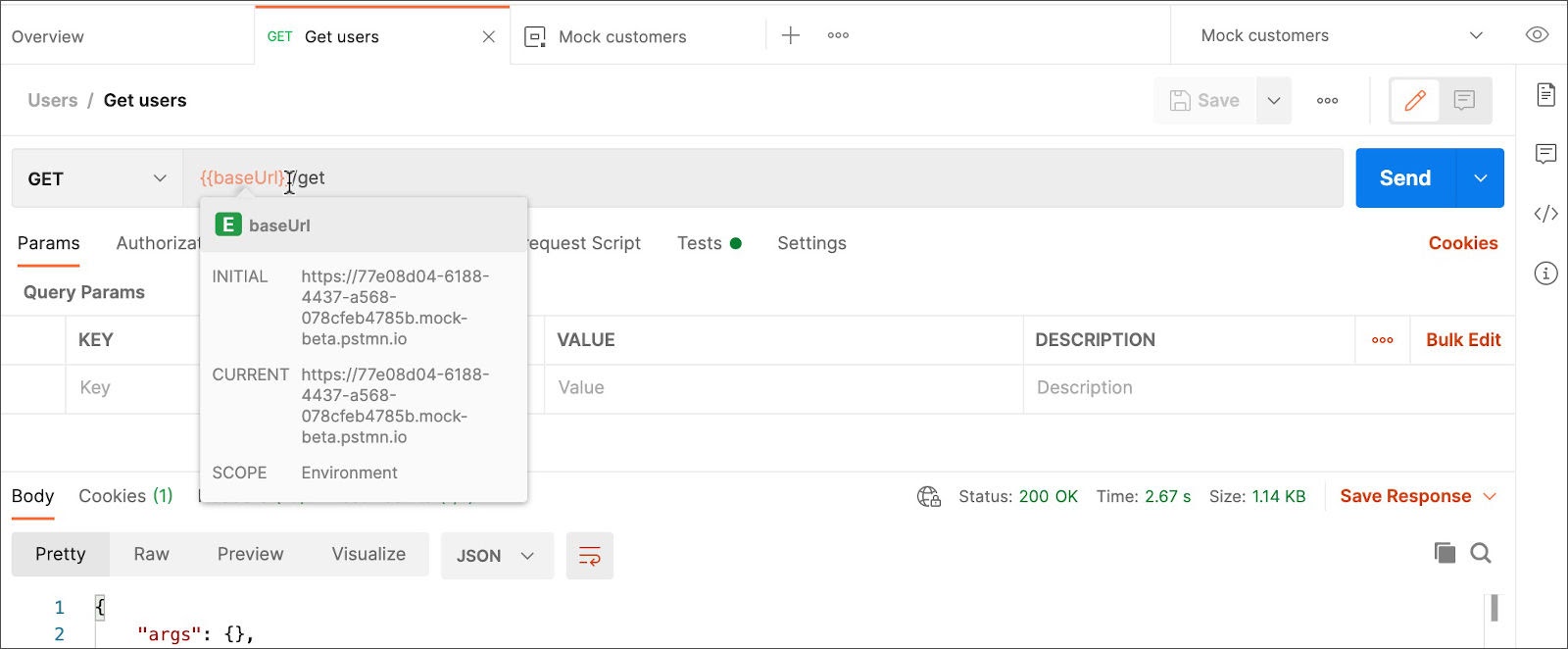
Task: Click the environment quick look eye icon
Action: click(x=1537, y=35)
